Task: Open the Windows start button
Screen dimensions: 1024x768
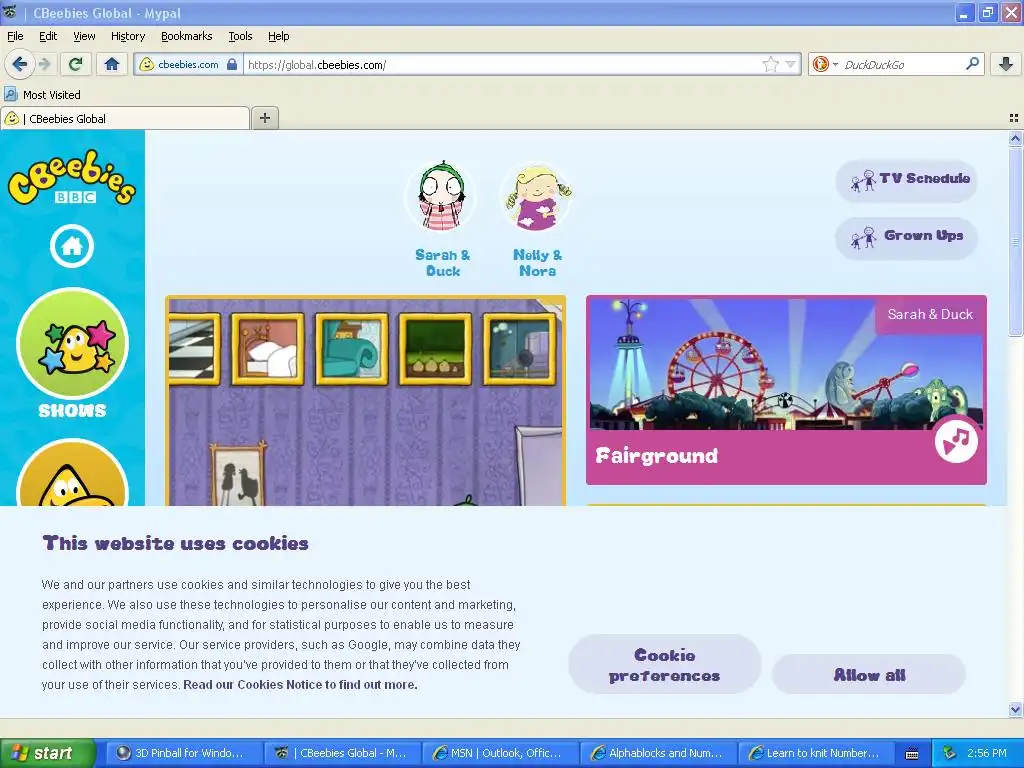Action: [x=47, y=753]
